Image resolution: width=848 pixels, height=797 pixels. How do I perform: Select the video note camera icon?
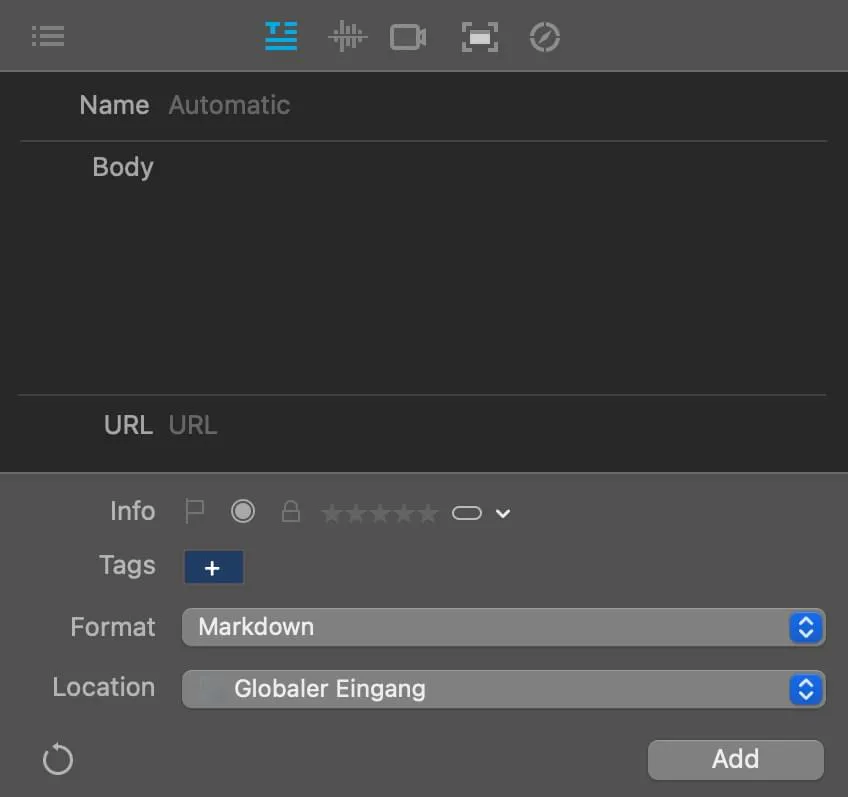[x=408, y=37]
